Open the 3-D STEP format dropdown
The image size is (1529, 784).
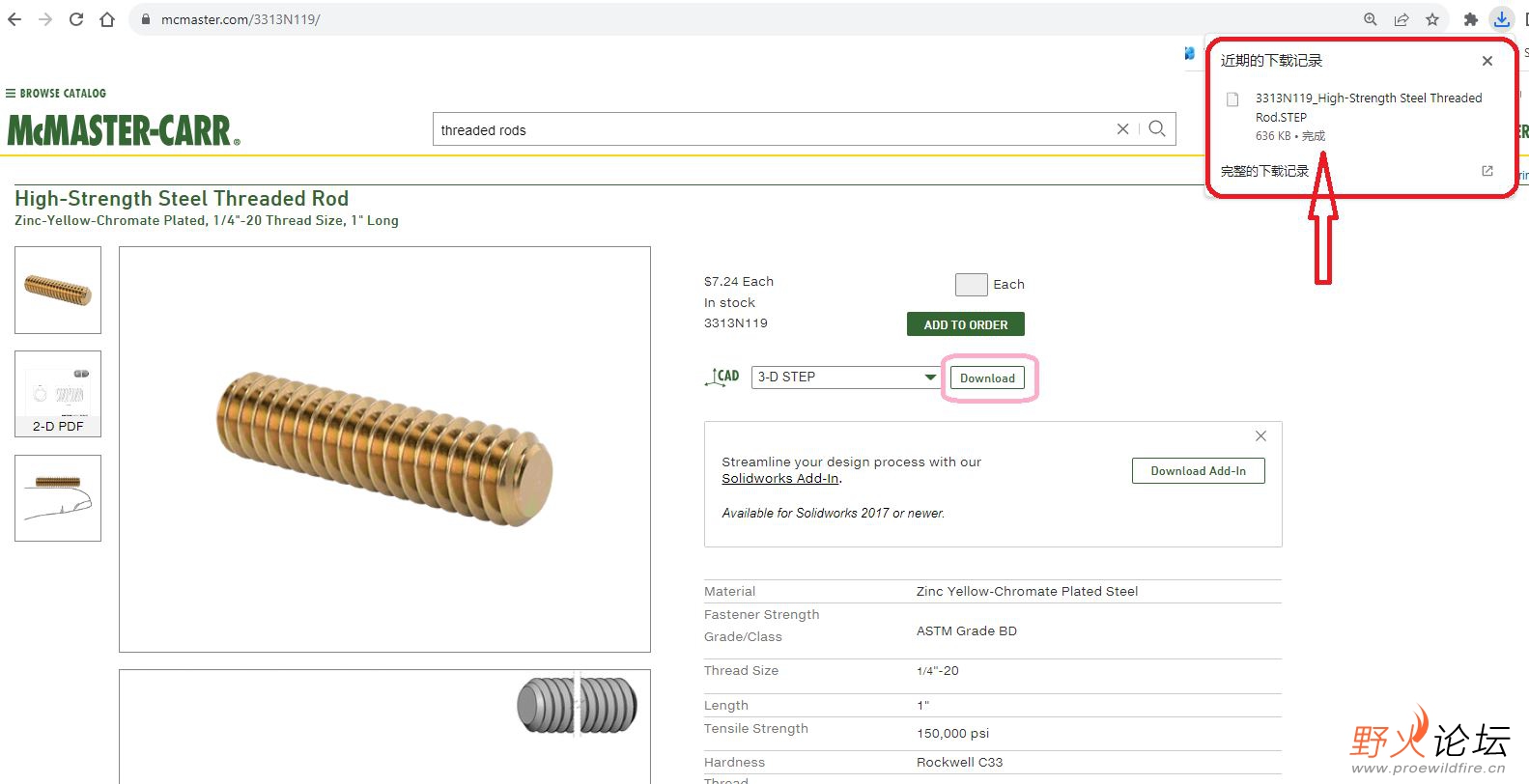[x=846, y=378]
